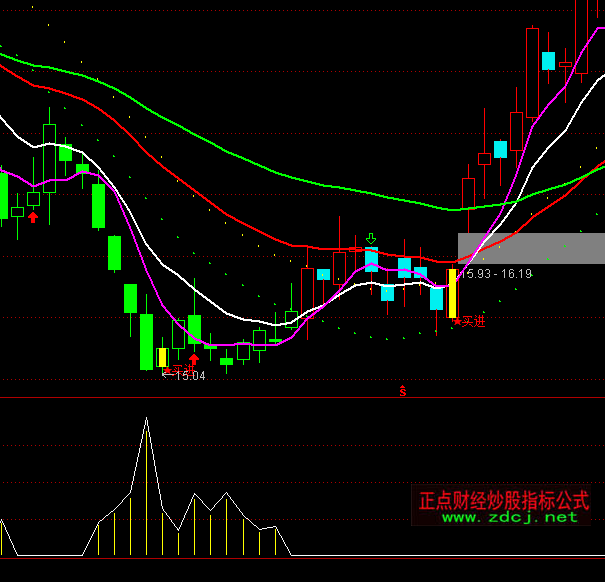The height and width of the screenshot is (582, 605).
Task: Select the white hollow candle above the left red arrow
Action: point(33,199)
